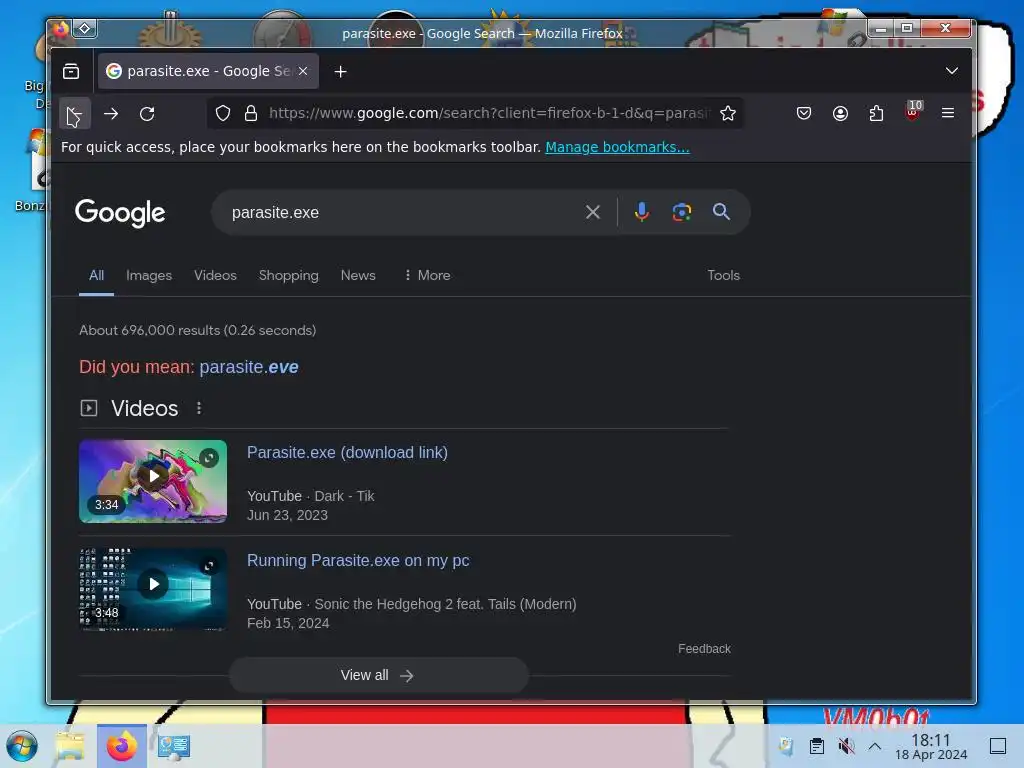Viewport: 1024px width, 768px height.
Task: Open Running Parasite.exe on my pc result
Action: tap(358, 560)
